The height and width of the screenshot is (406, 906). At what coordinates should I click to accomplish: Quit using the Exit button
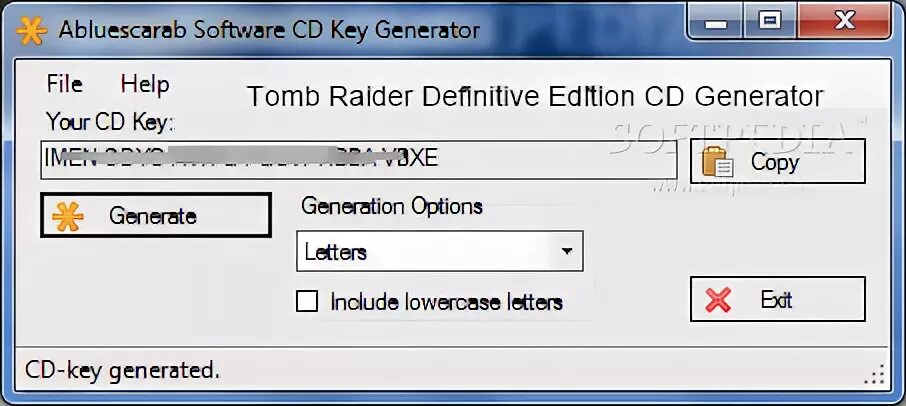778,299
